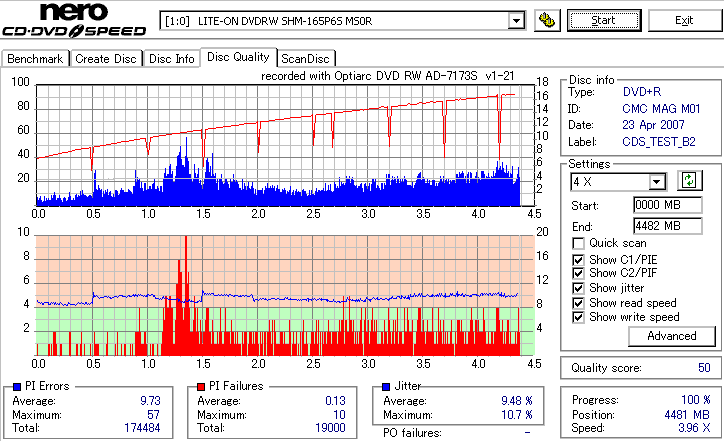Screen dimensions: 724x441
Task: Toggle the Show jitter checkbox
Action: tap(578, 288)
